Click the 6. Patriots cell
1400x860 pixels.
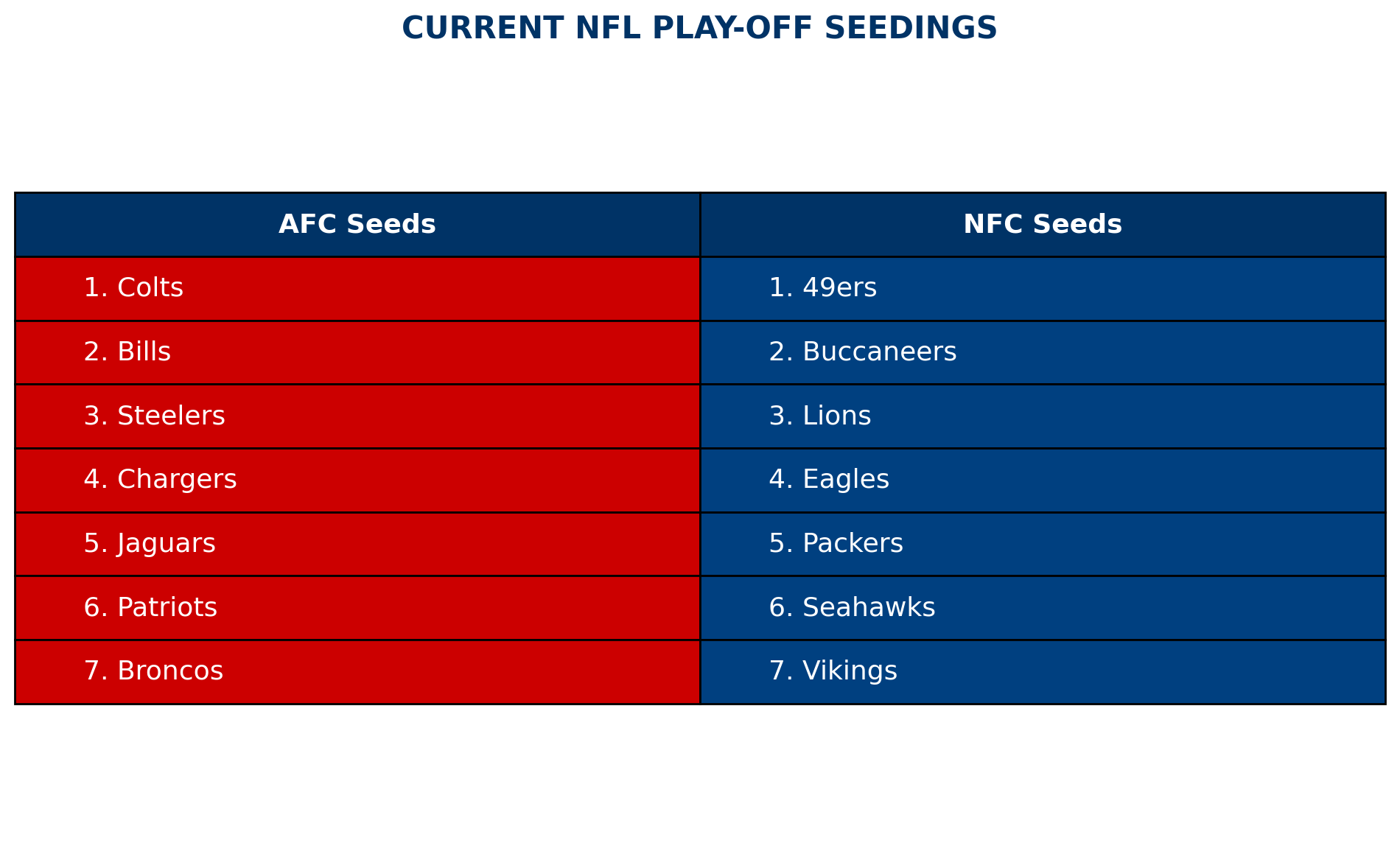[150, 608]
